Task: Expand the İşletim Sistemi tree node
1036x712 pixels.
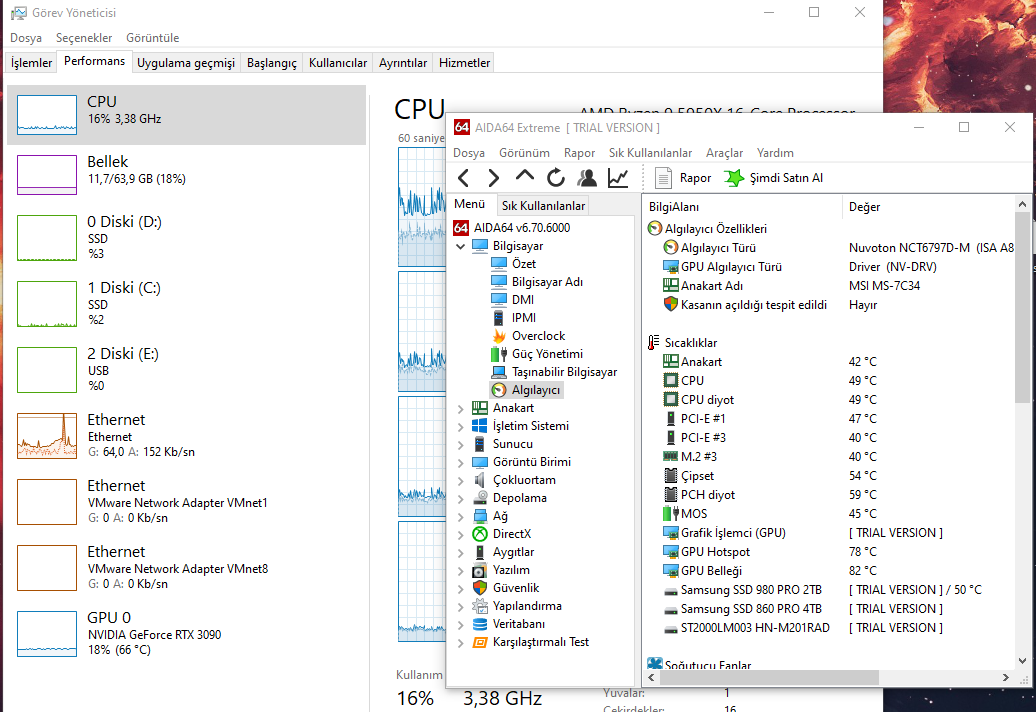Action: tap(461, 427)
